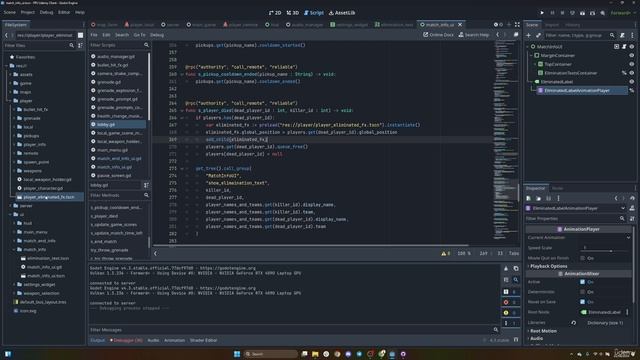Open the Script workspace
The width and height of the screenshot is (640, 360).
click(x=313, y=13)
